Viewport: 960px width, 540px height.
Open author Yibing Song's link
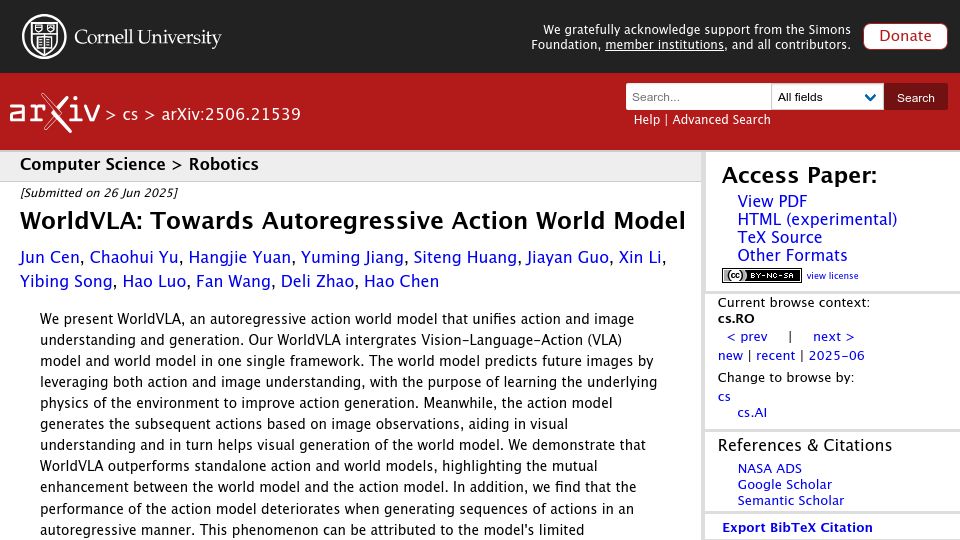[66, 281]
